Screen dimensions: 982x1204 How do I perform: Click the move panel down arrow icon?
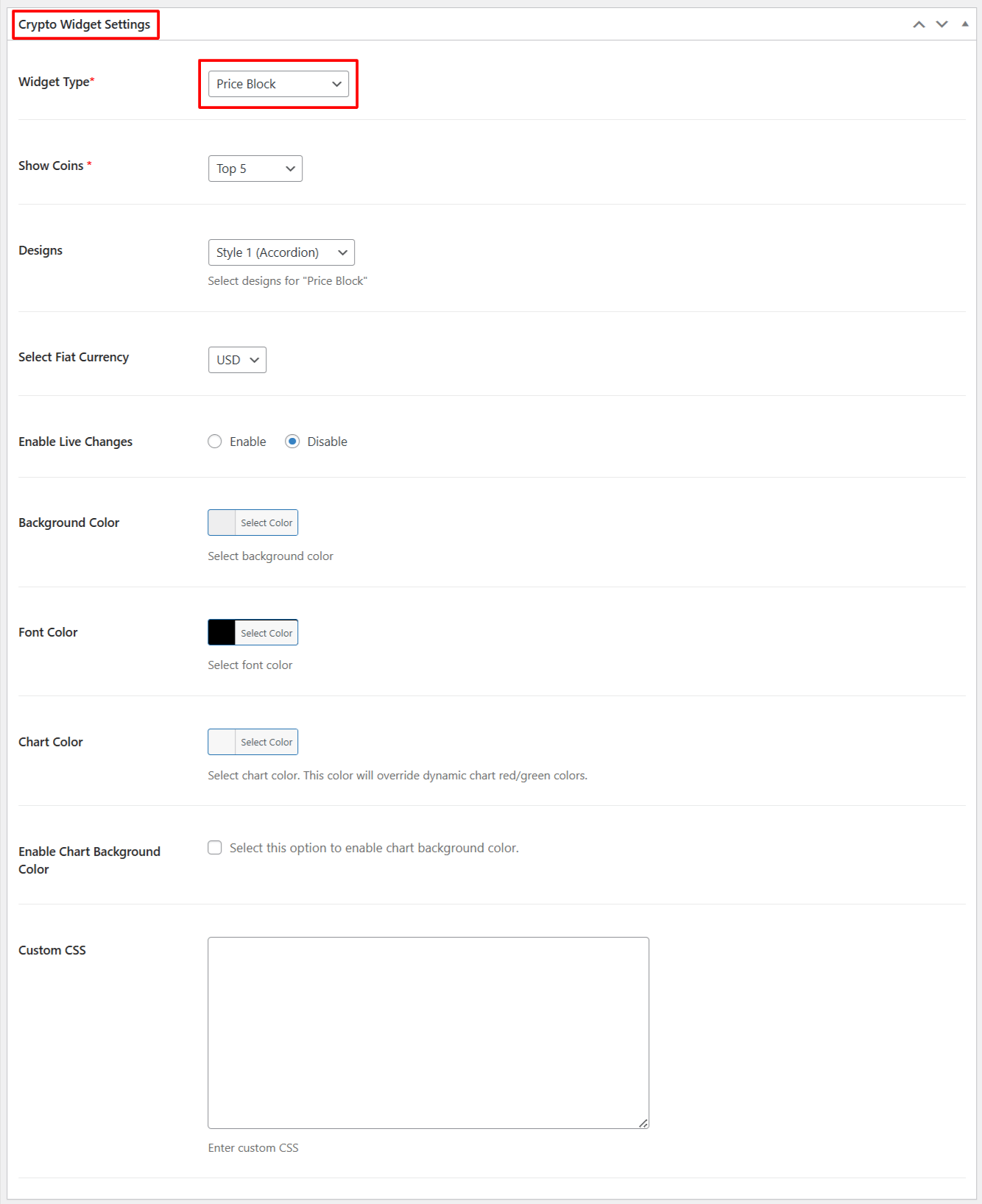[942, 24]
